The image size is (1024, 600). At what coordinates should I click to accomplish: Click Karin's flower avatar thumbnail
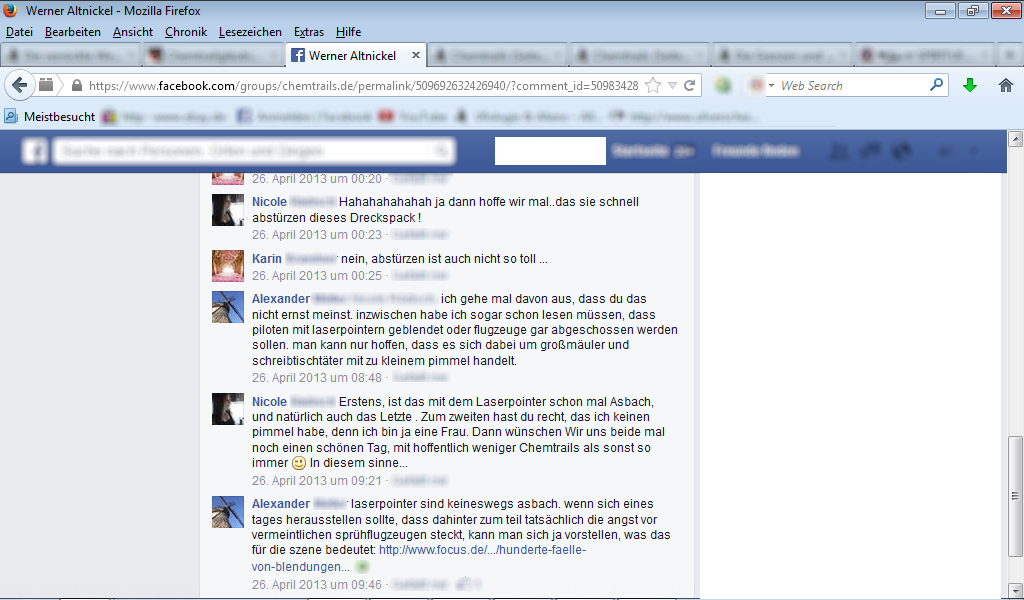[228, 266]
